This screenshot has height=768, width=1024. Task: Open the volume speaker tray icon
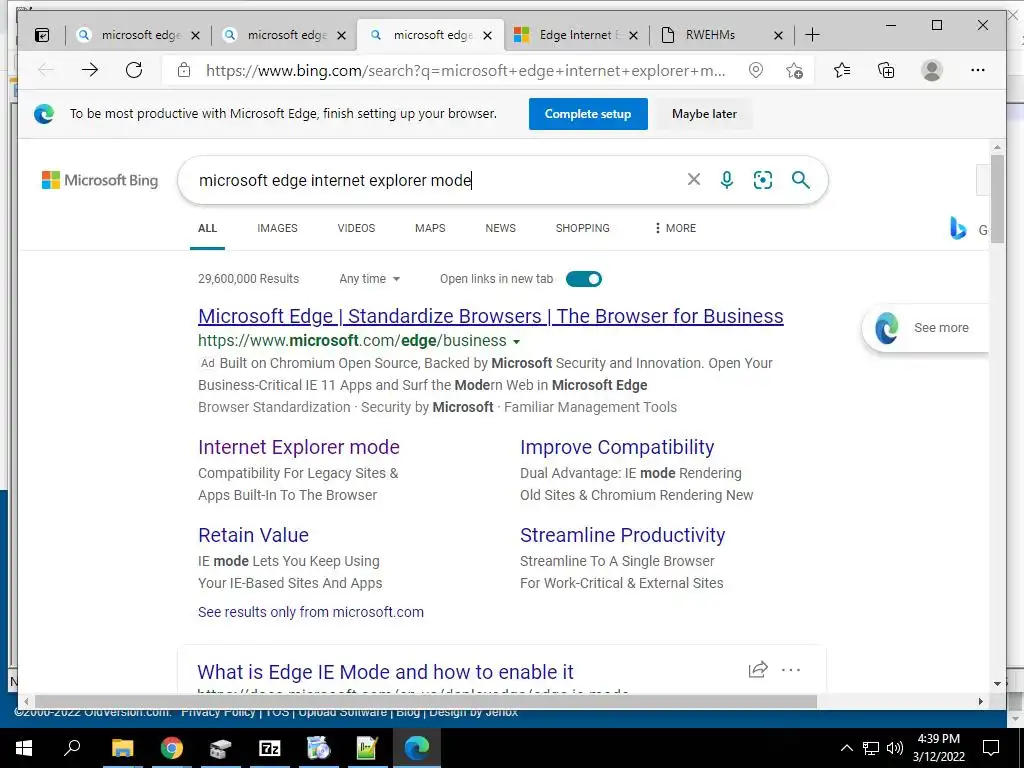pos(895,748)
